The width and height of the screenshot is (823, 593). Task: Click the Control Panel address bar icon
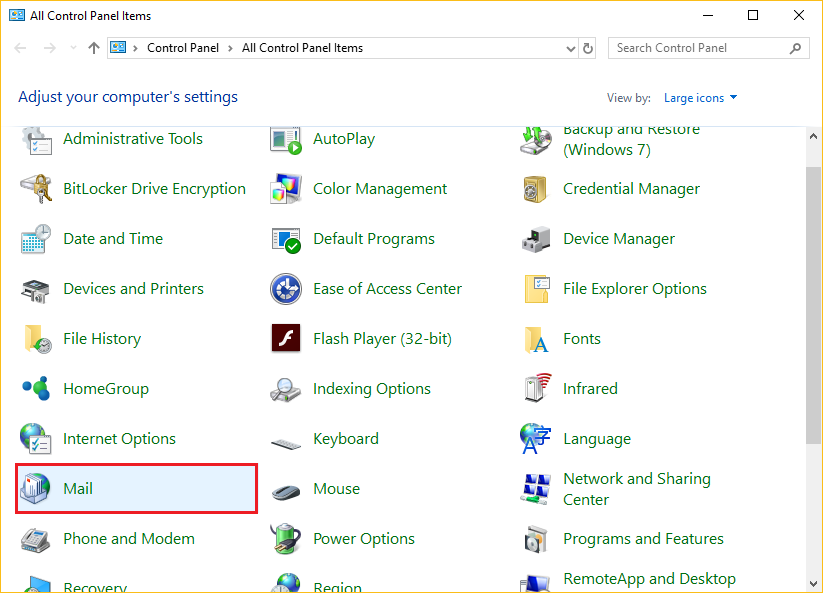tap(118, 48)
